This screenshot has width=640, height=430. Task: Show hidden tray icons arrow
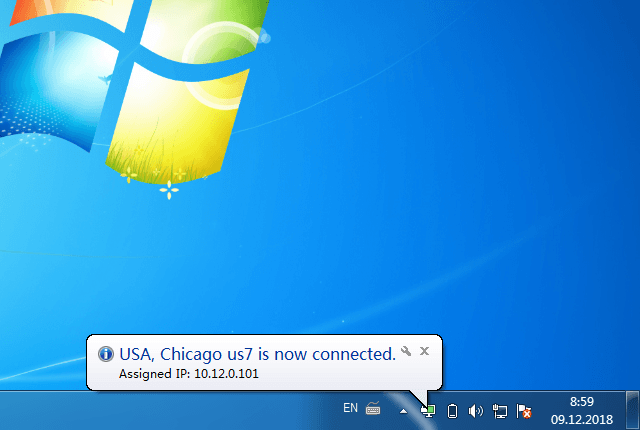coord(403,411)
